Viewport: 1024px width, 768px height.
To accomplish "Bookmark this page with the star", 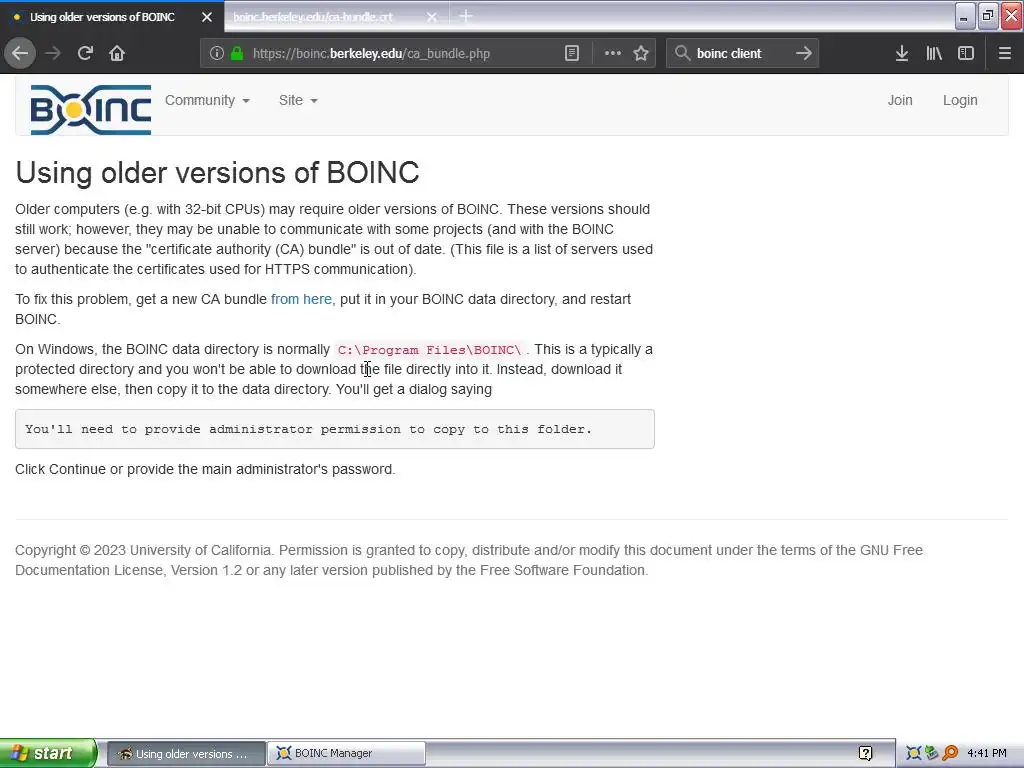I will point(641,54).
